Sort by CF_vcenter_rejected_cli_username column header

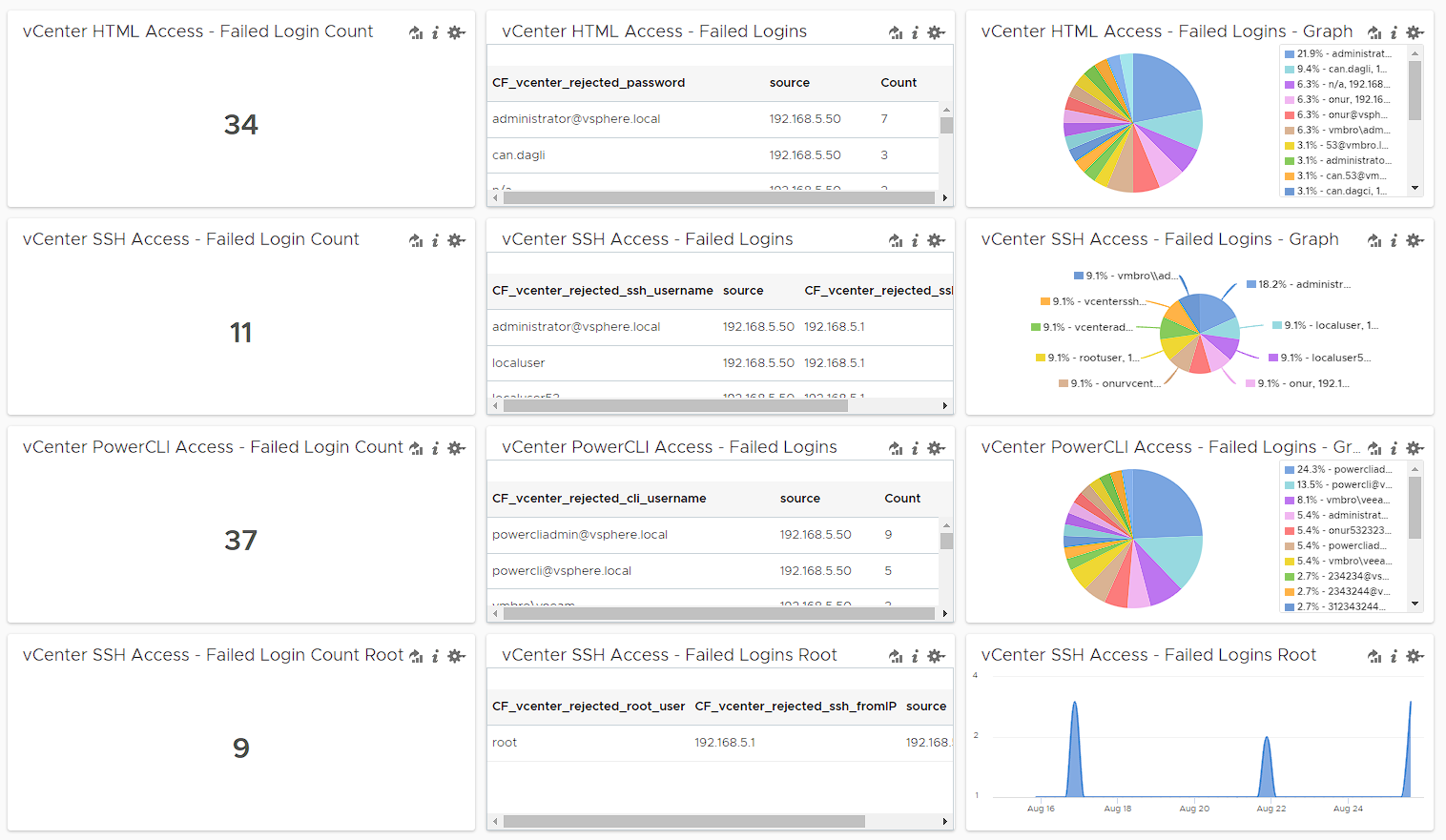click(x=599, y=499)
